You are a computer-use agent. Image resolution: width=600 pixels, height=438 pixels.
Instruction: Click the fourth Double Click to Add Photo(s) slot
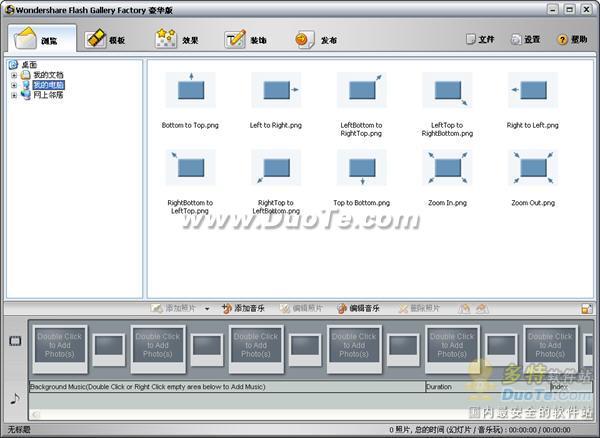(354, 349)
